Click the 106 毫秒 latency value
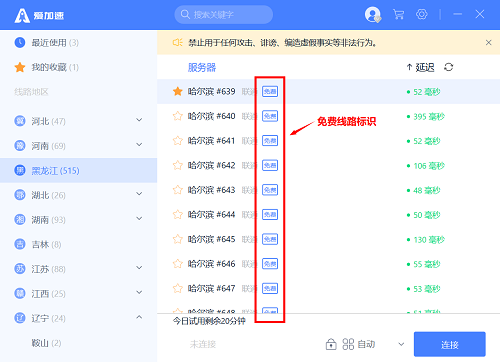The image size is (500, 362). coord(429,166)
